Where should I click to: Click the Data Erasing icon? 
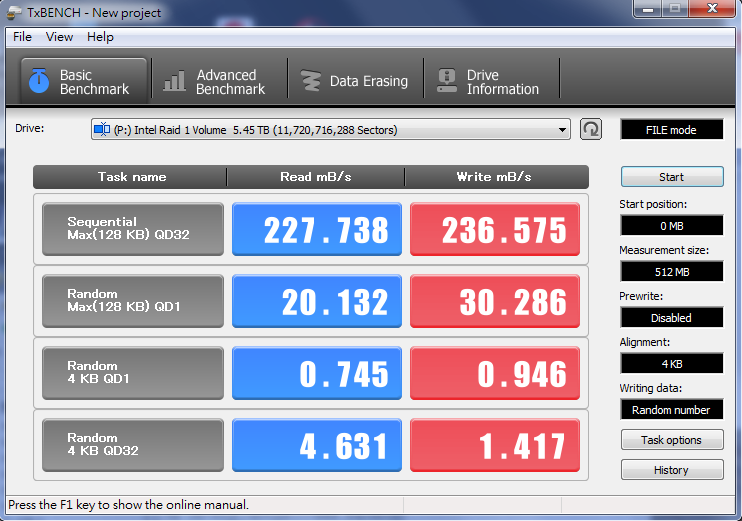311,81
